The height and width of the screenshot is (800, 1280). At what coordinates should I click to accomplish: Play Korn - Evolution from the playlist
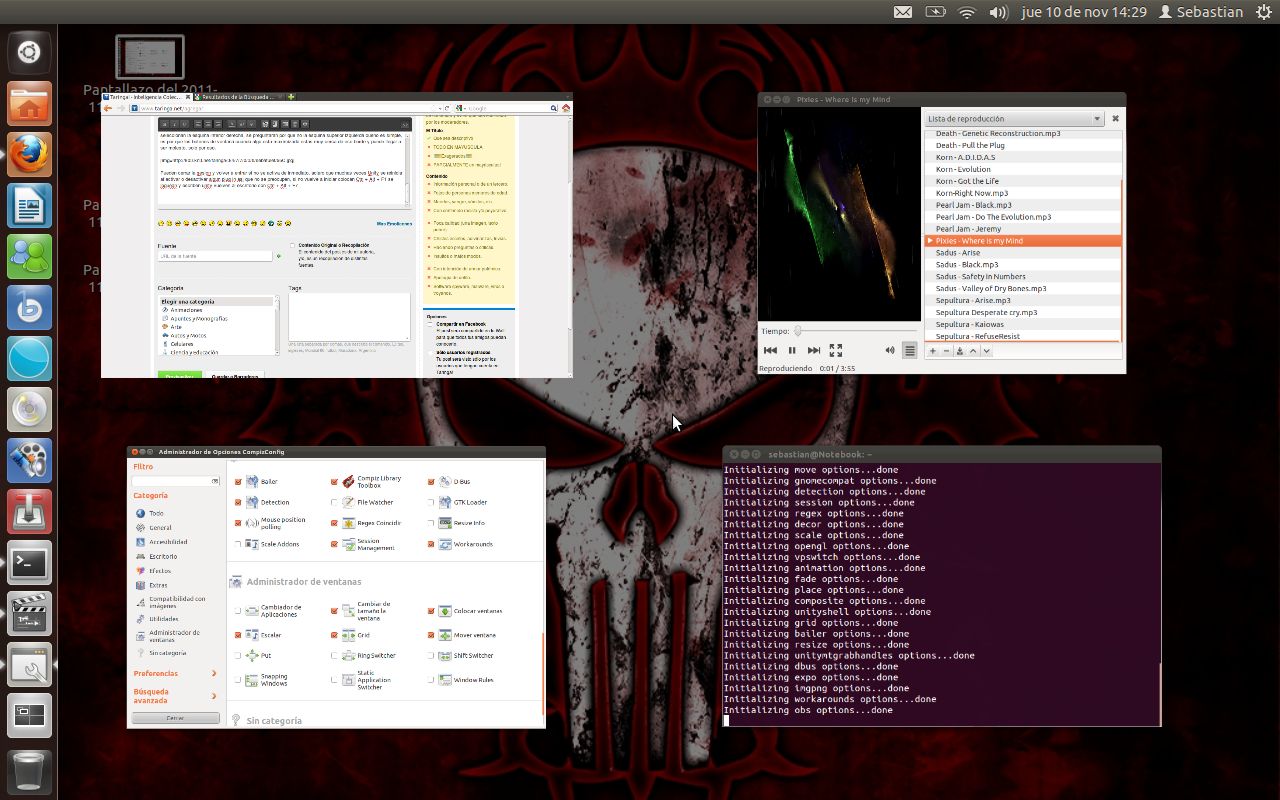point(1023,169)
